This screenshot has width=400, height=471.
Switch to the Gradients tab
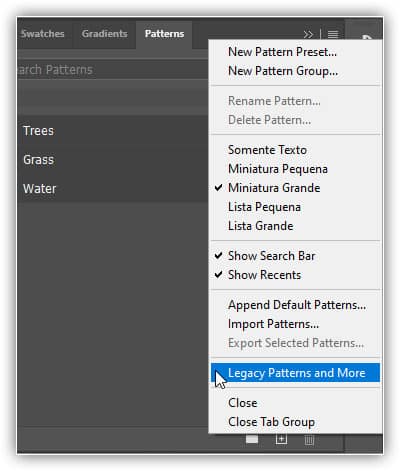[104, 34]
